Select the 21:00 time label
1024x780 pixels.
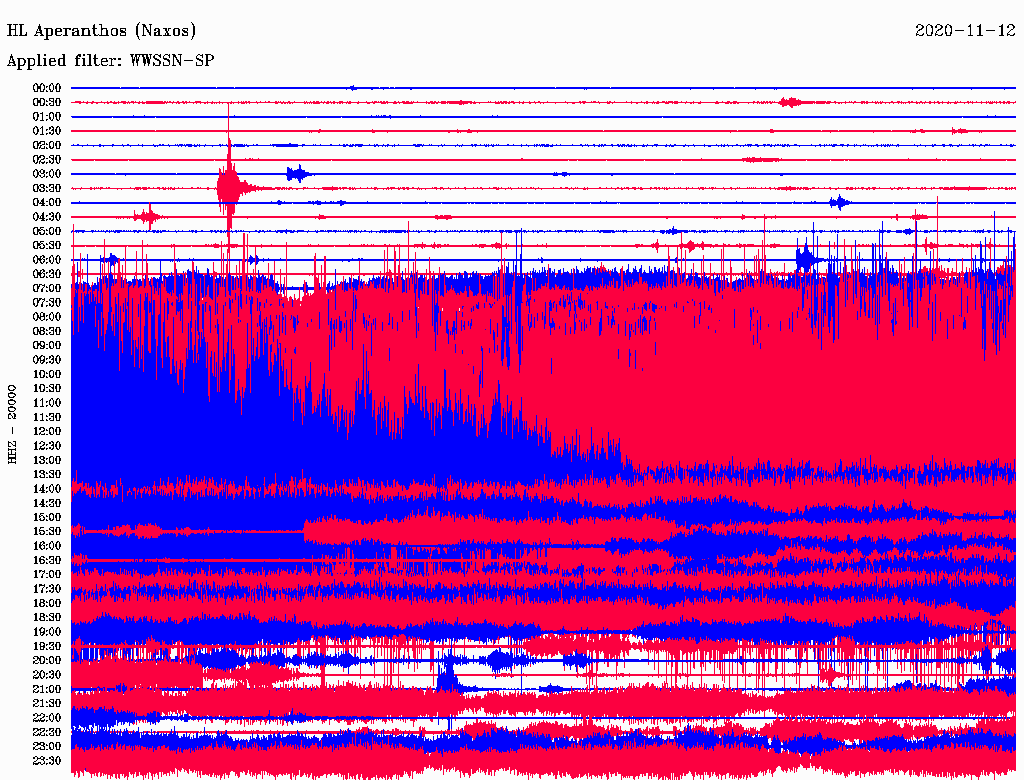[x=47, y=689]
